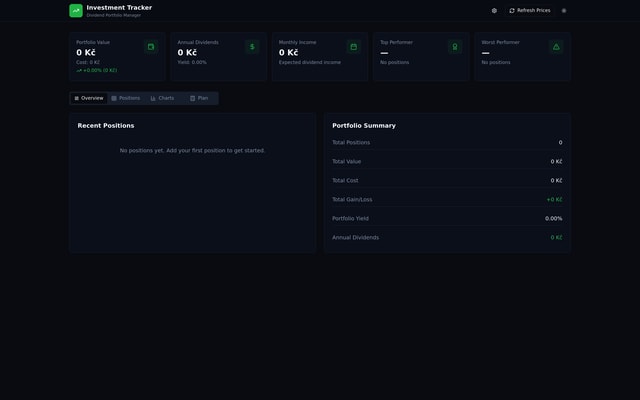
Task: Click the Recent Positions heading
Action: (106, 126)
